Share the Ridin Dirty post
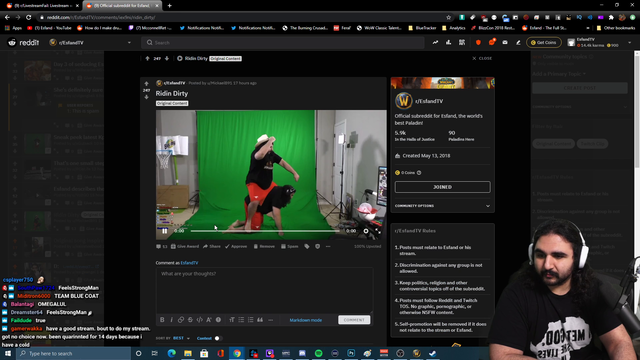 [x=211, y=247]
